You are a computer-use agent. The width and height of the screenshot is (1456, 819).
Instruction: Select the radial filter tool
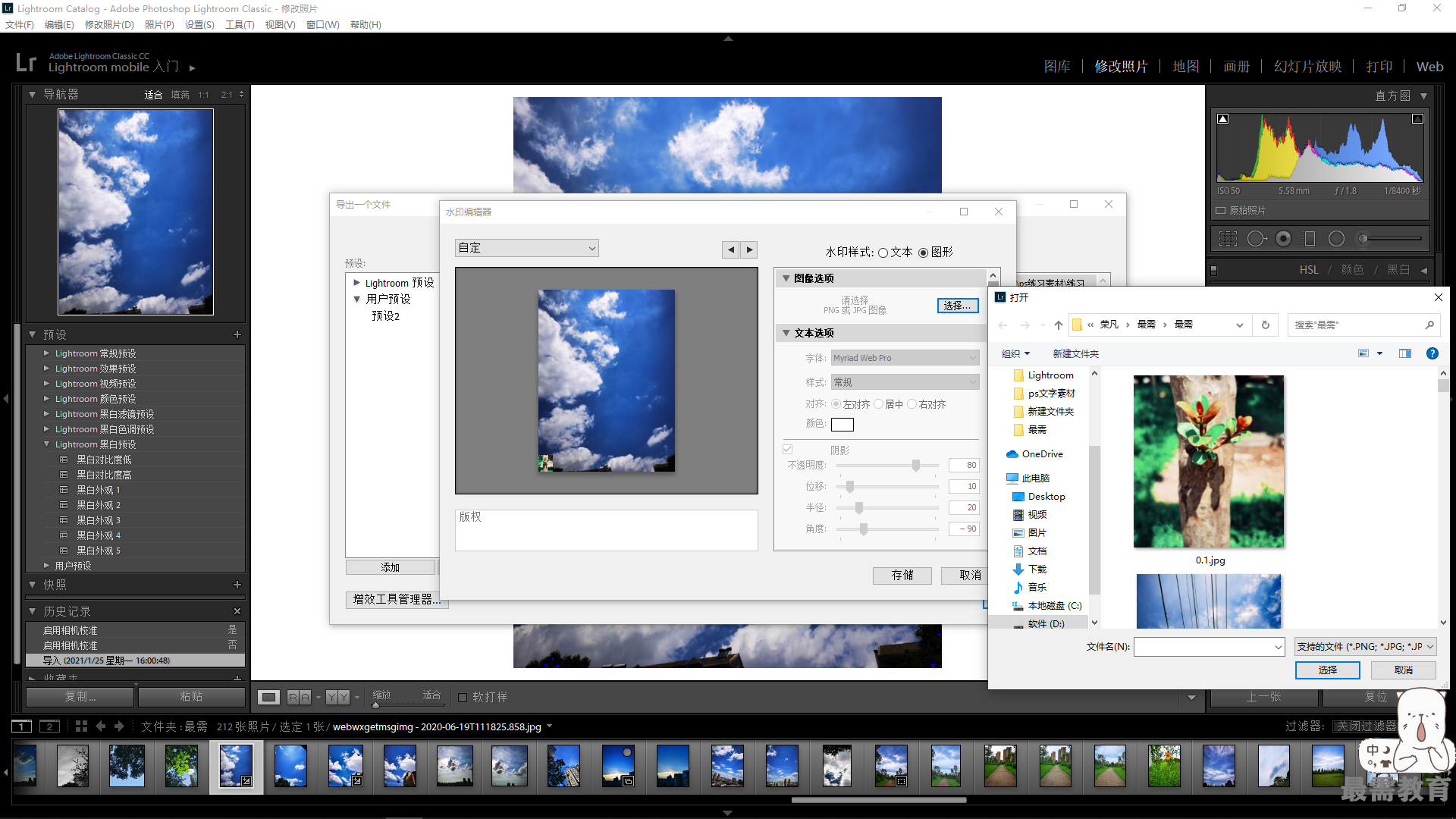tap(1337, 239)
